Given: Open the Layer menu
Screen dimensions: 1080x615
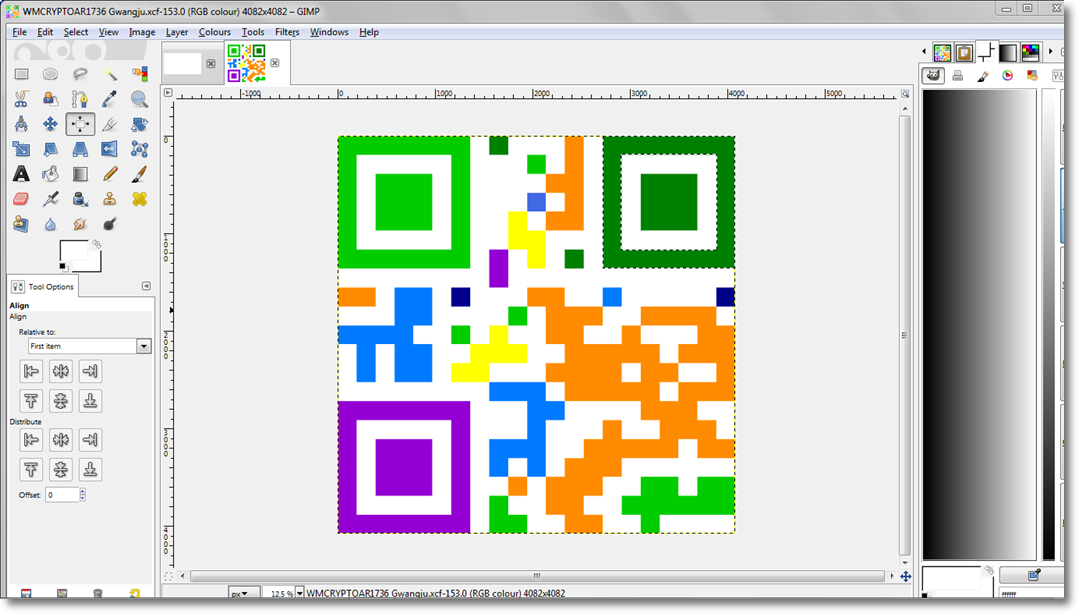Looking at the screenshot, I should [x=177, y=32].
